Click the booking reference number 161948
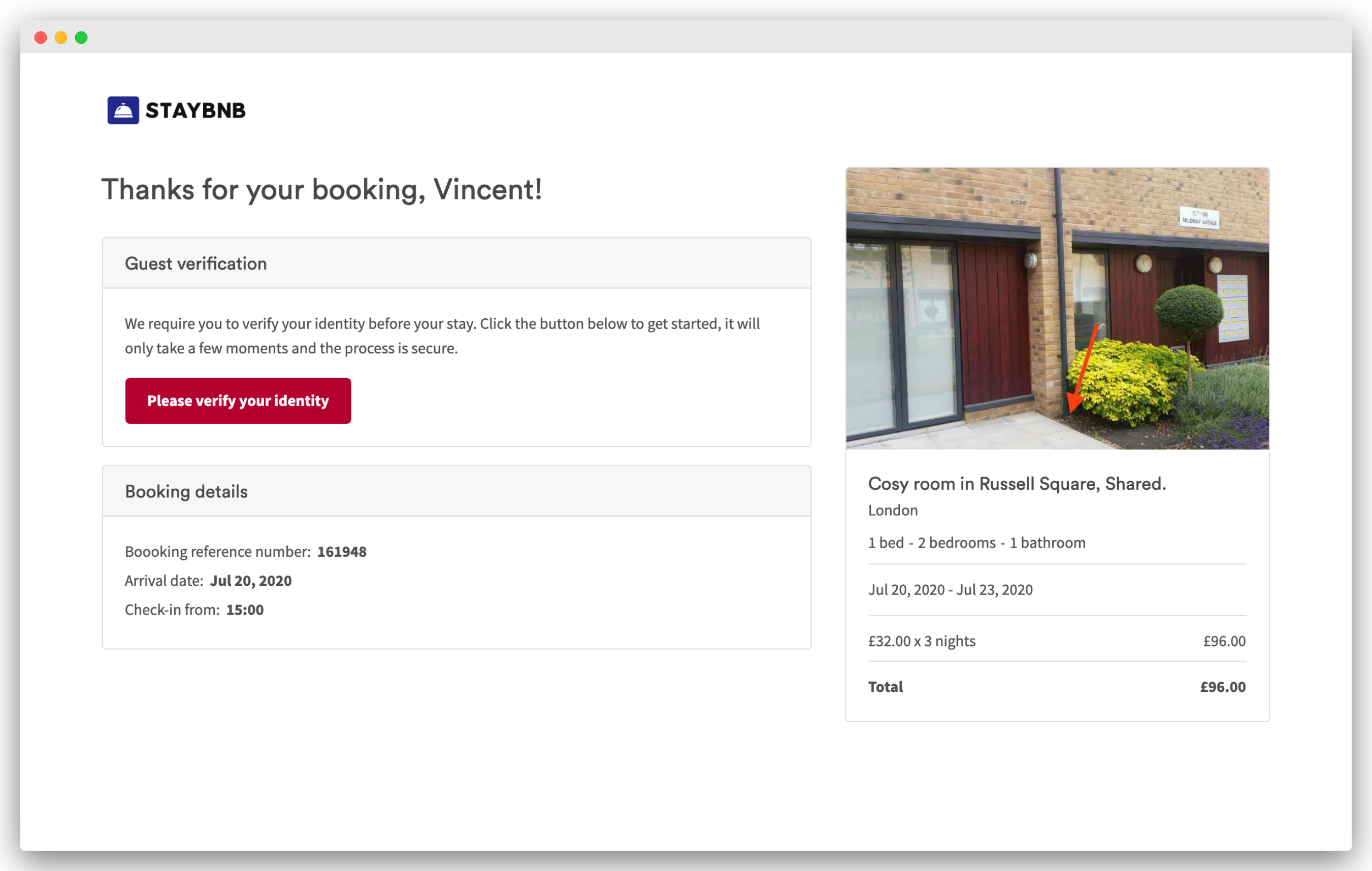Screen dimensions: 1372x871 (342, 551)
